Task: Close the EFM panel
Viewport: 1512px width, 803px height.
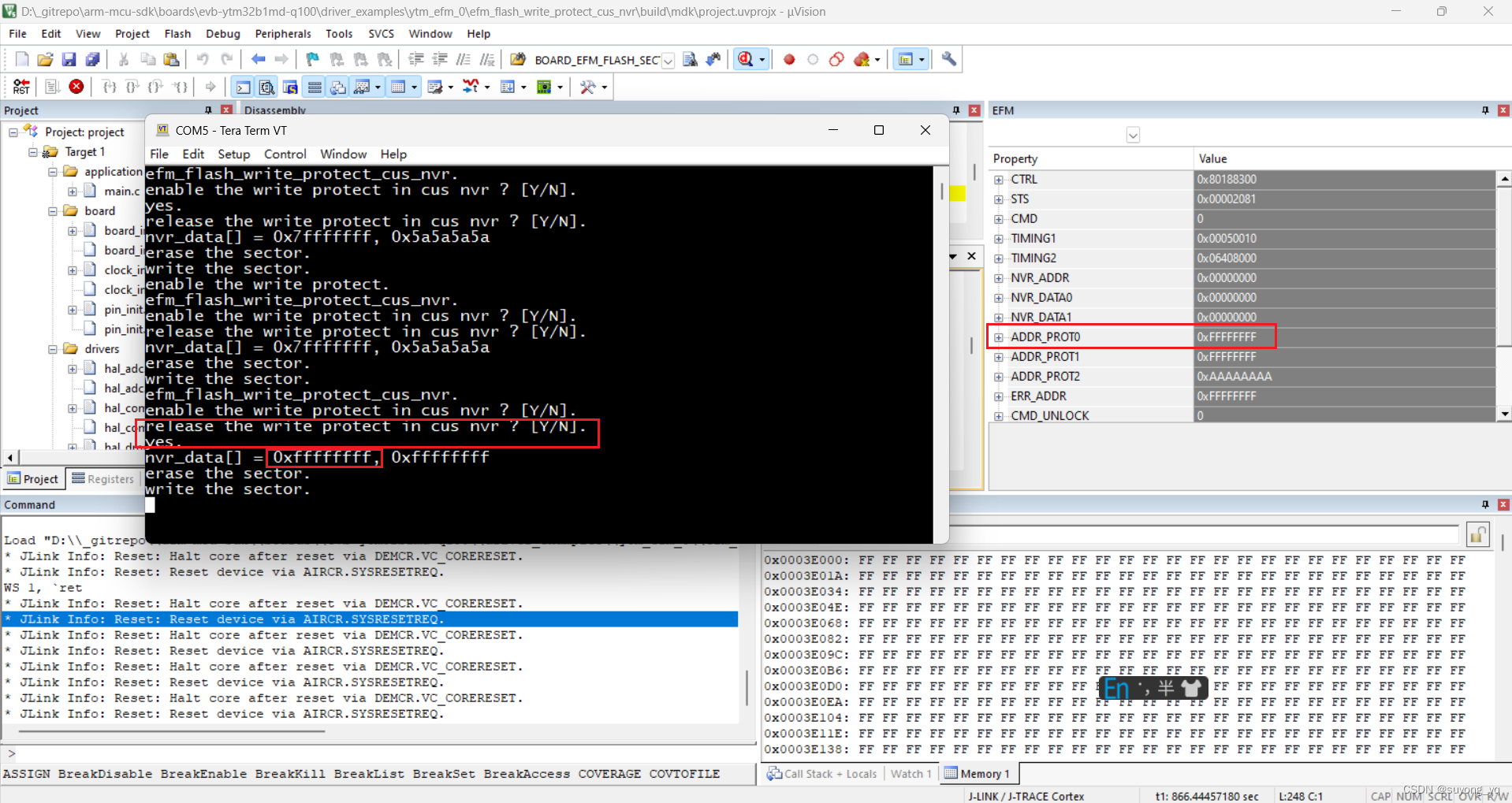Action: (1503, 110)
